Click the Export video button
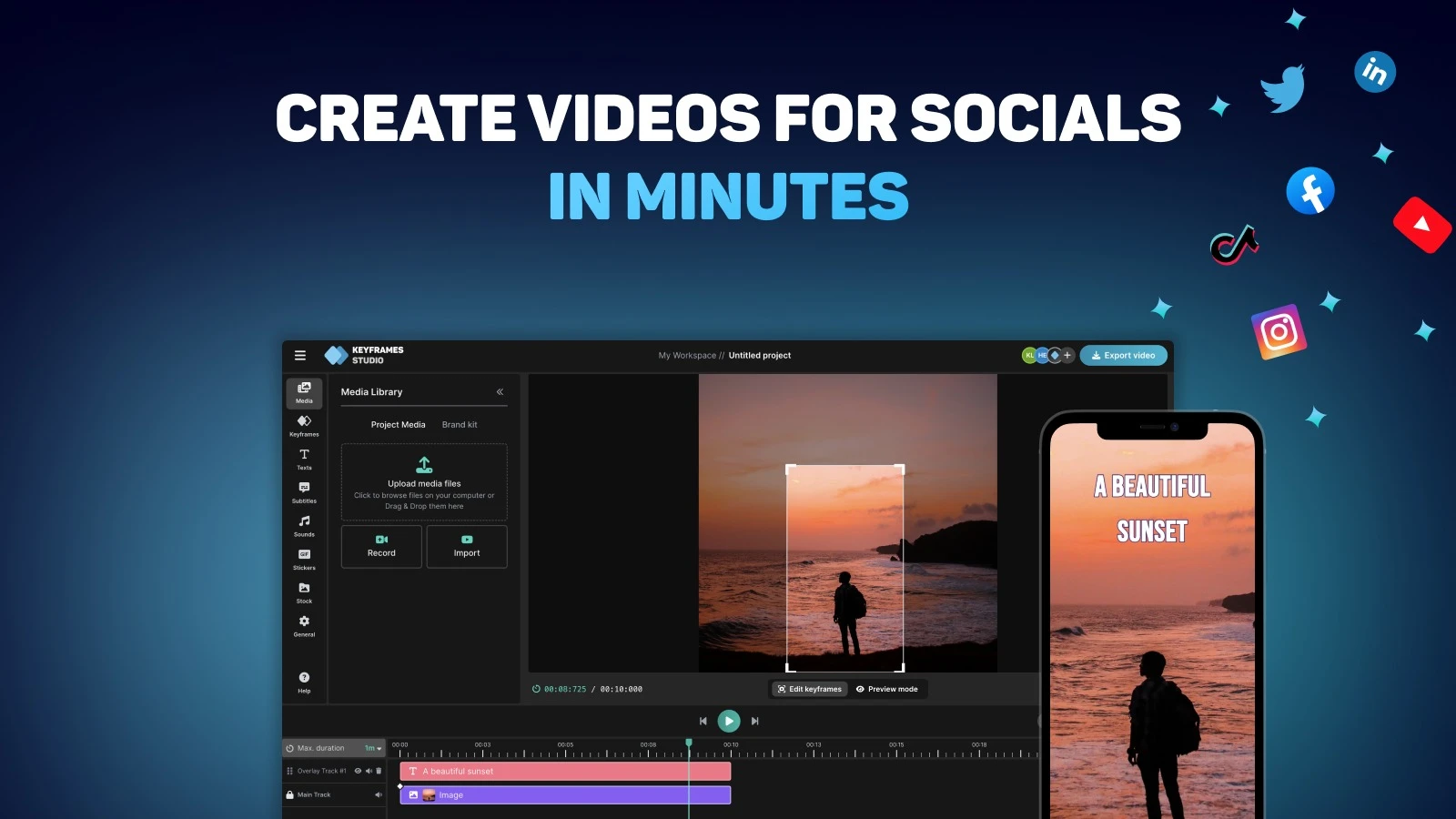Screen dimensions: 1456x819 point(1123,355)
